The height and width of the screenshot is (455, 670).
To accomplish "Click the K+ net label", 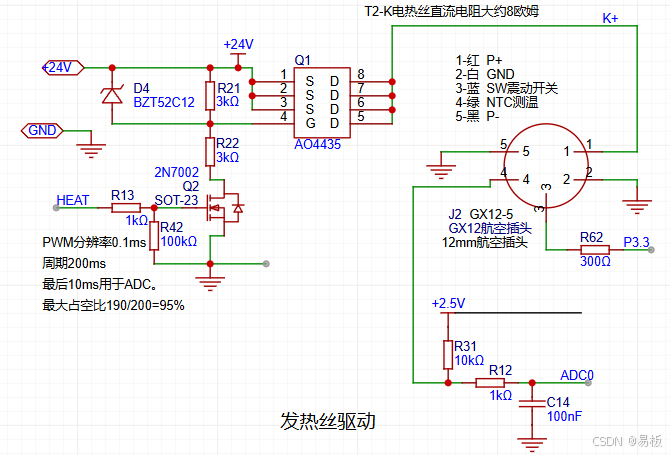I will point(610,18).
